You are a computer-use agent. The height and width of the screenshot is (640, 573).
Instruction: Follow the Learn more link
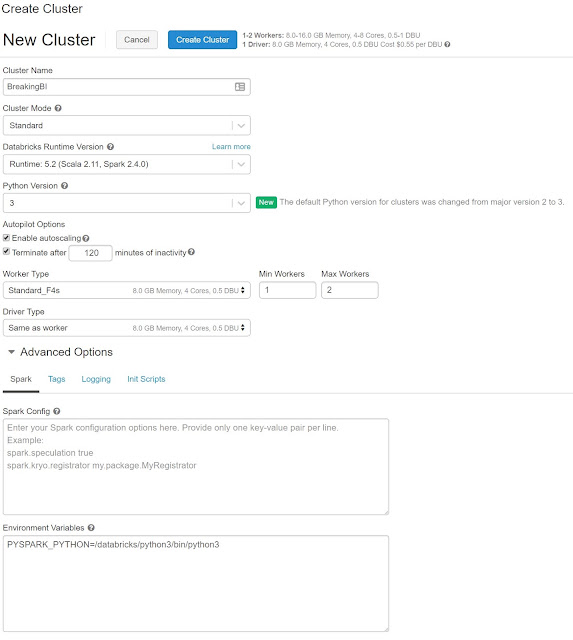point(231,147)
